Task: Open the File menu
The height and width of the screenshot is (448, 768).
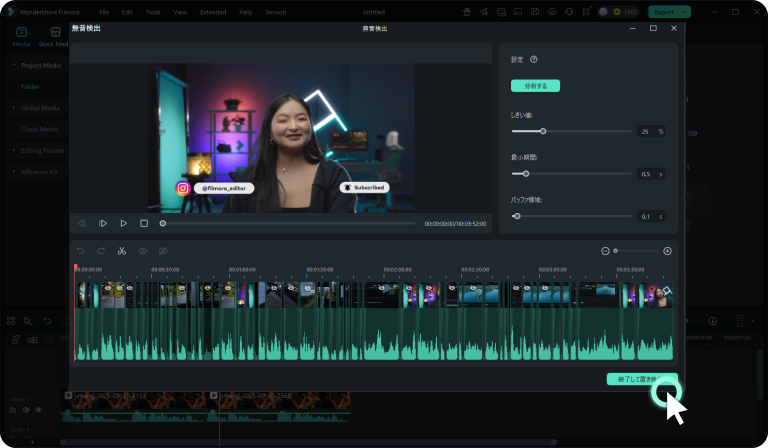Action: point(104,12)
